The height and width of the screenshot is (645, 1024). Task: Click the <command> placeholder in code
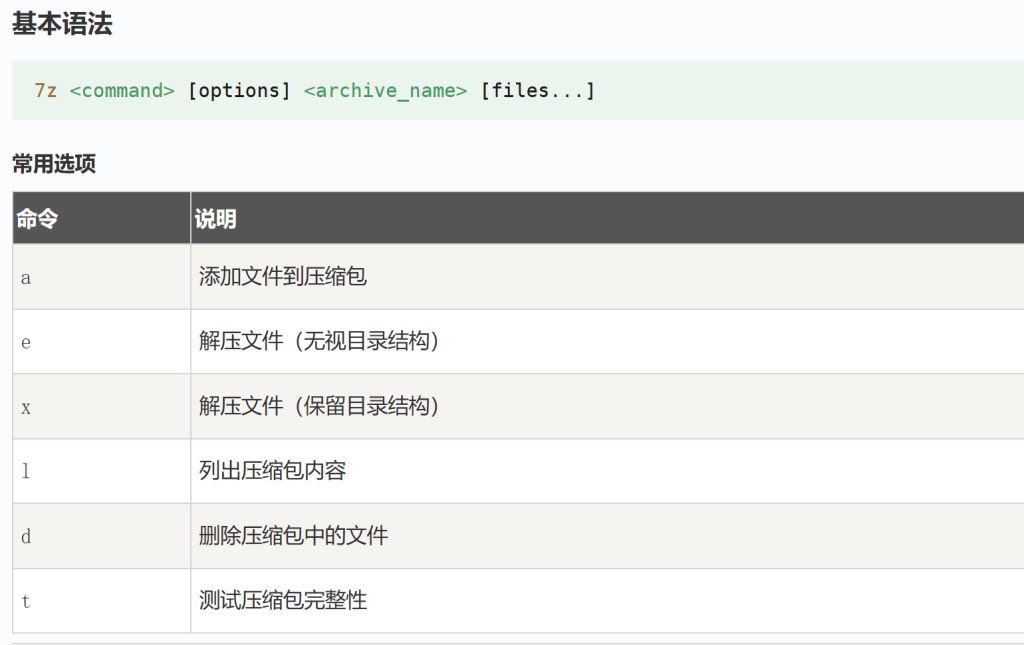[x=122, y=90]
